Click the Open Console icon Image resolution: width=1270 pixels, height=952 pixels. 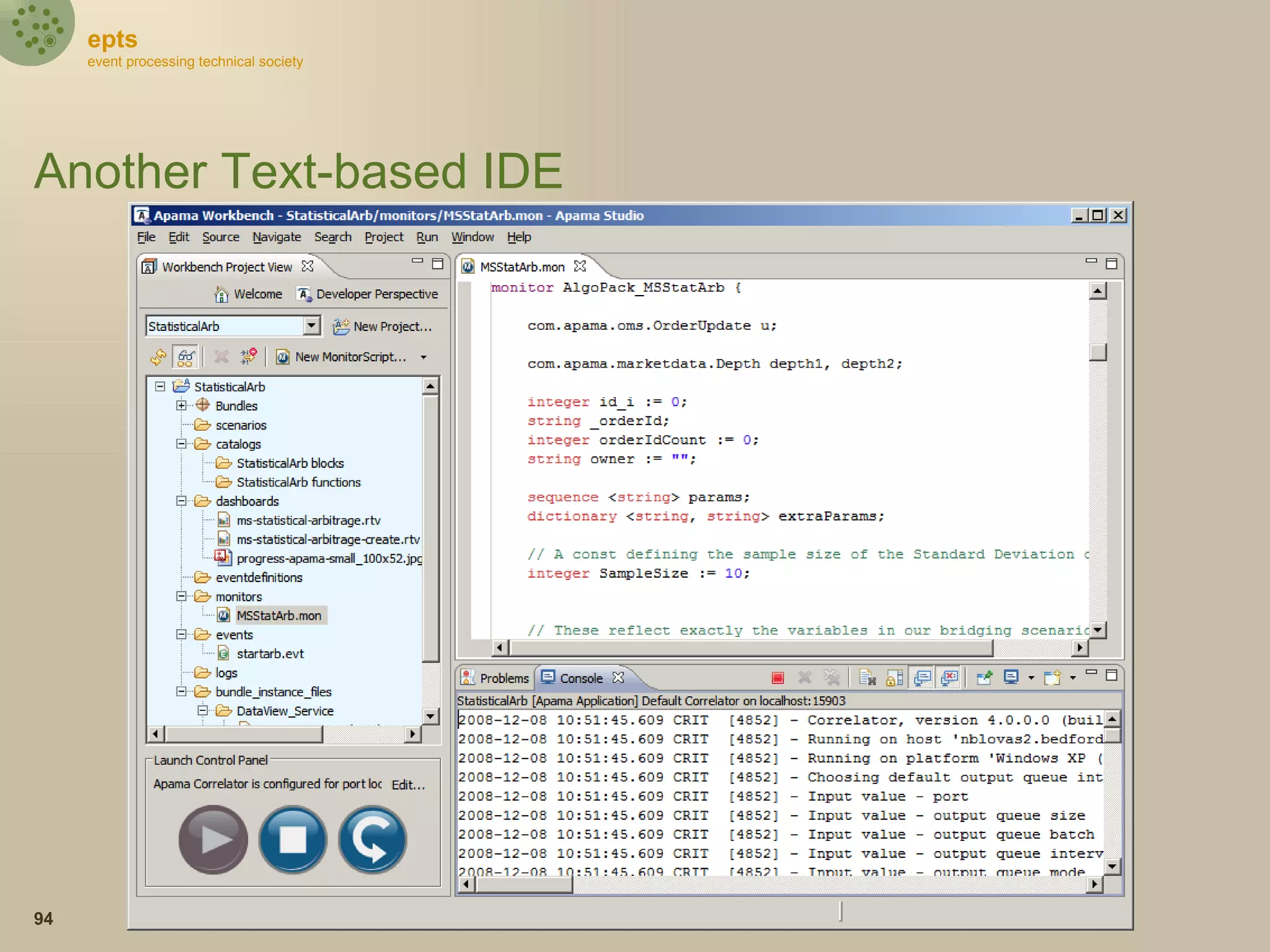coord(1052,677)
